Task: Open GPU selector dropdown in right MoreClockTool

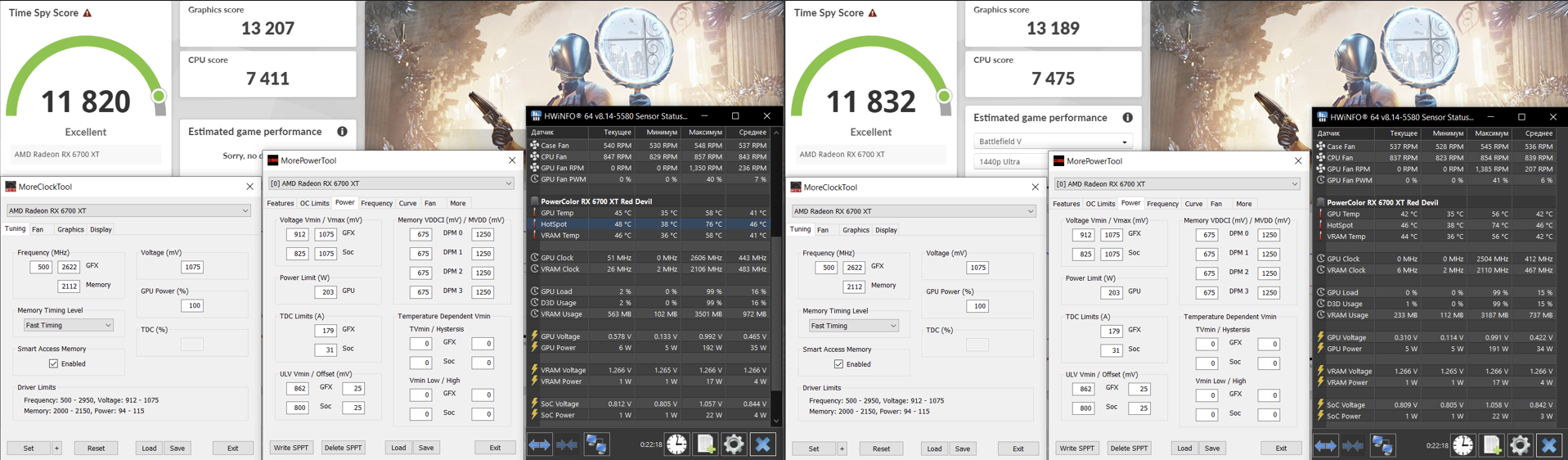Action: [x=914, y=211]
